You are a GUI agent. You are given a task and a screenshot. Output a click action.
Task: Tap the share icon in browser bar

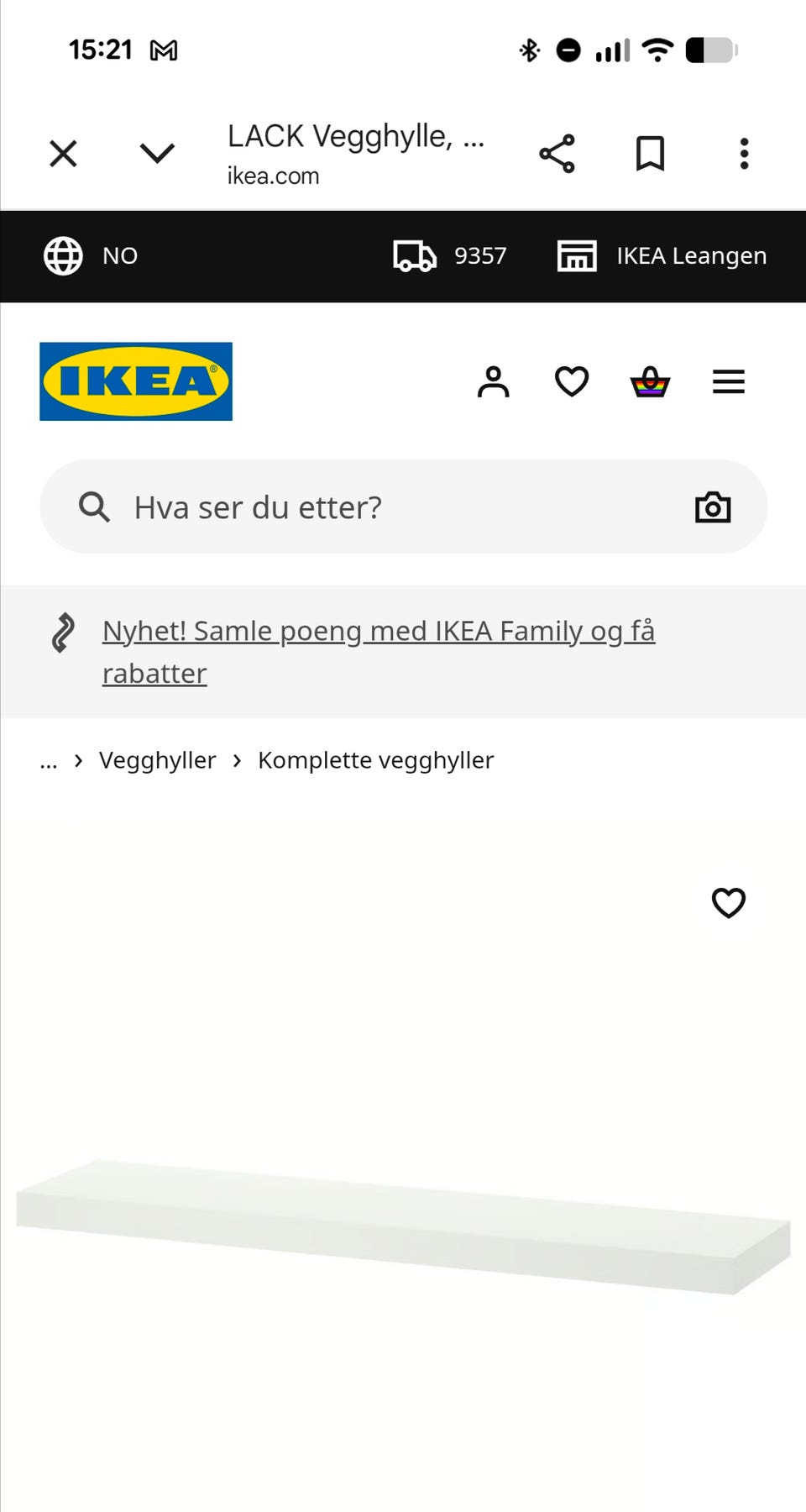click(557, 154)
